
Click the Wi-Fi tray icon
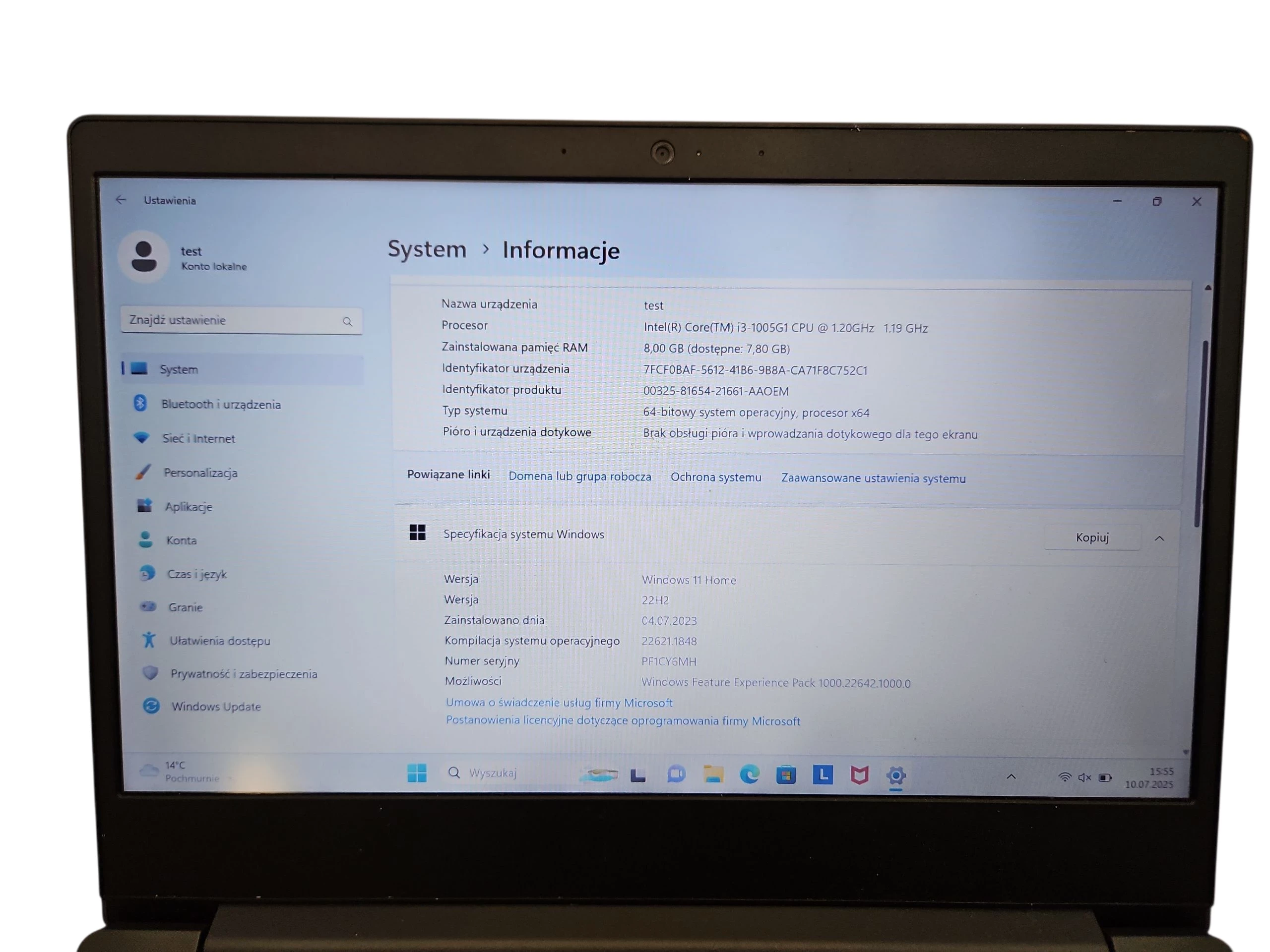click(x=1065, y=777)
